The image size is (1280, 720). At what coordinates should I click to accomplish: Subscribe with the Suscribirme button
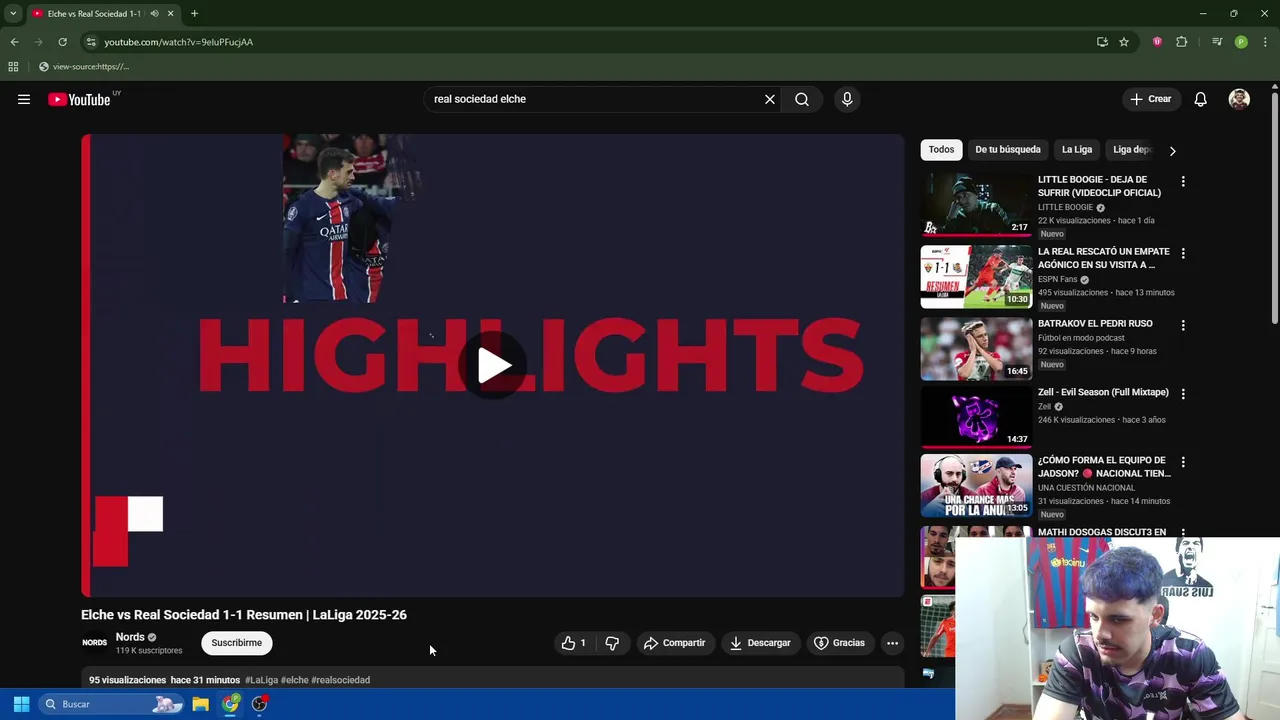click(x=236, y=643)
